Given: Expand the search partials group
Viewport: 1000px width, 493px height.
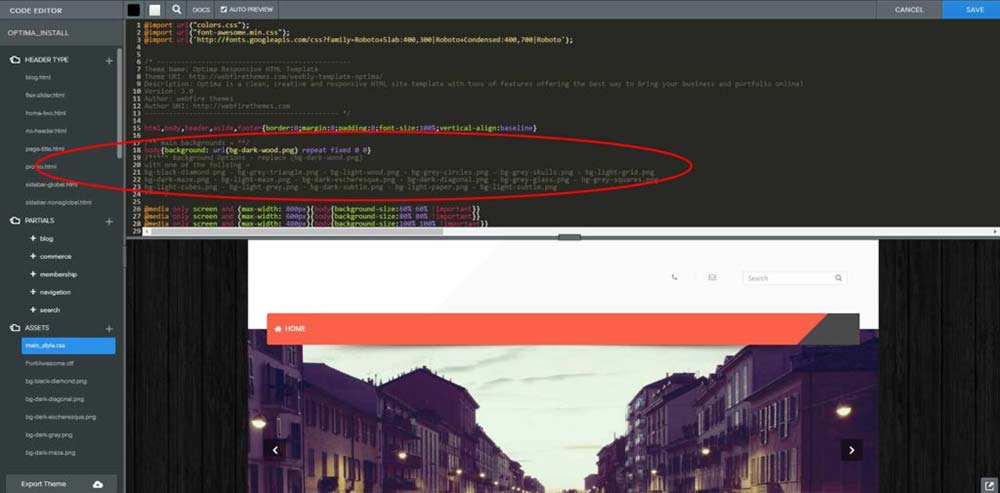Looking at the screenshot, I should (x=45, y=310).
